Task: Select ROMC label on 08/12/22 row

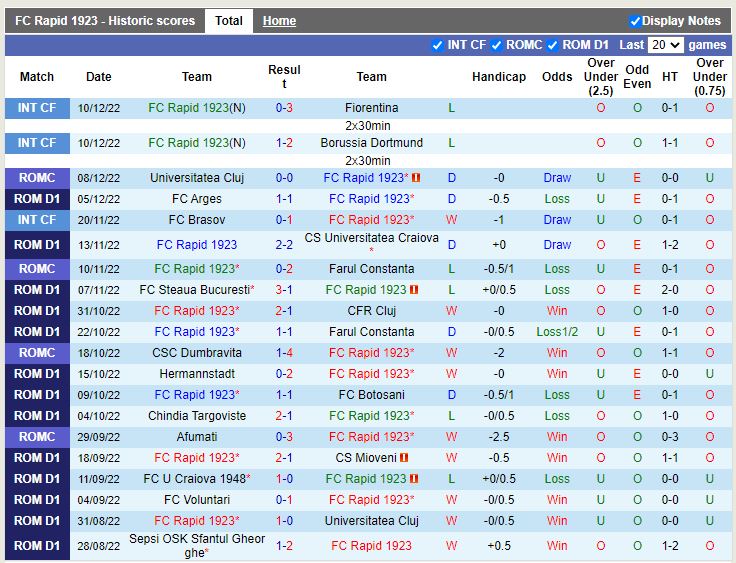Action: point(37,178)
